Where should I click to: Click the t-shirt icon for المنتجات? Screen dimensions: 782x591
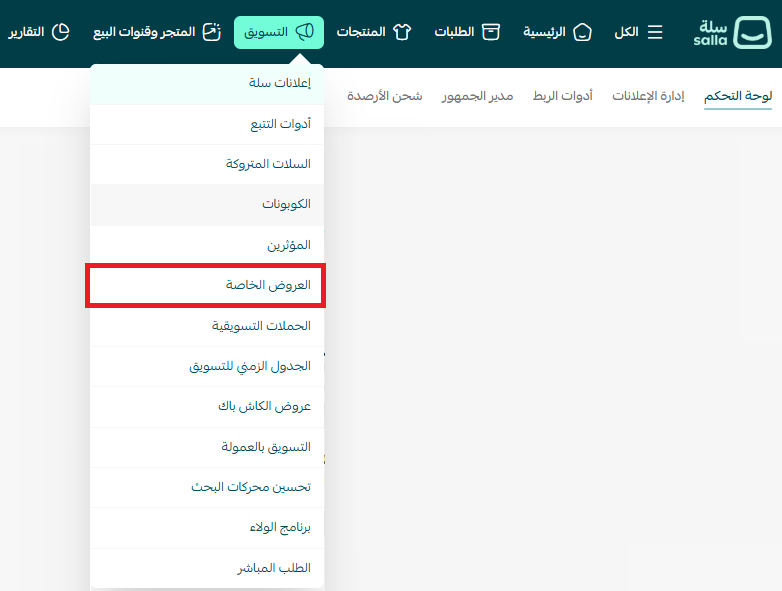click(402, 32)
